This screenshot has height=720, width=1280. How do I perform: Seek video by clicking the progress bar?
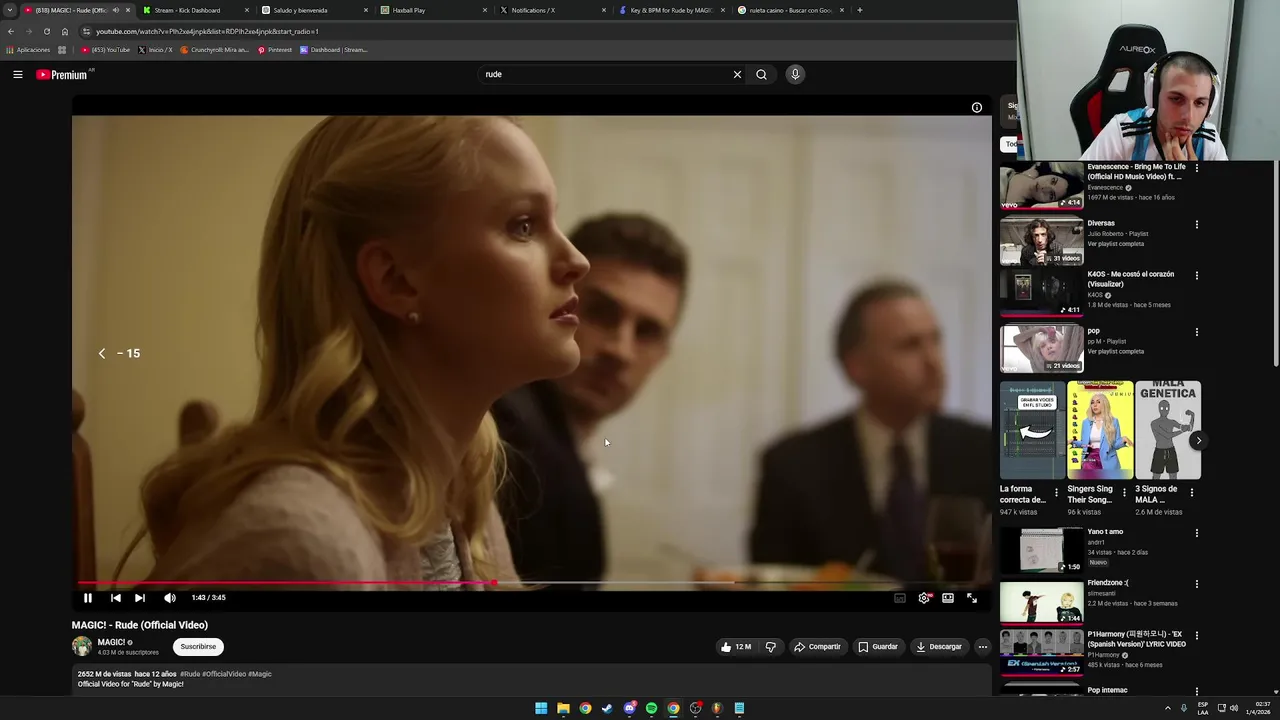pyautogui.click(x=532, y=582)
